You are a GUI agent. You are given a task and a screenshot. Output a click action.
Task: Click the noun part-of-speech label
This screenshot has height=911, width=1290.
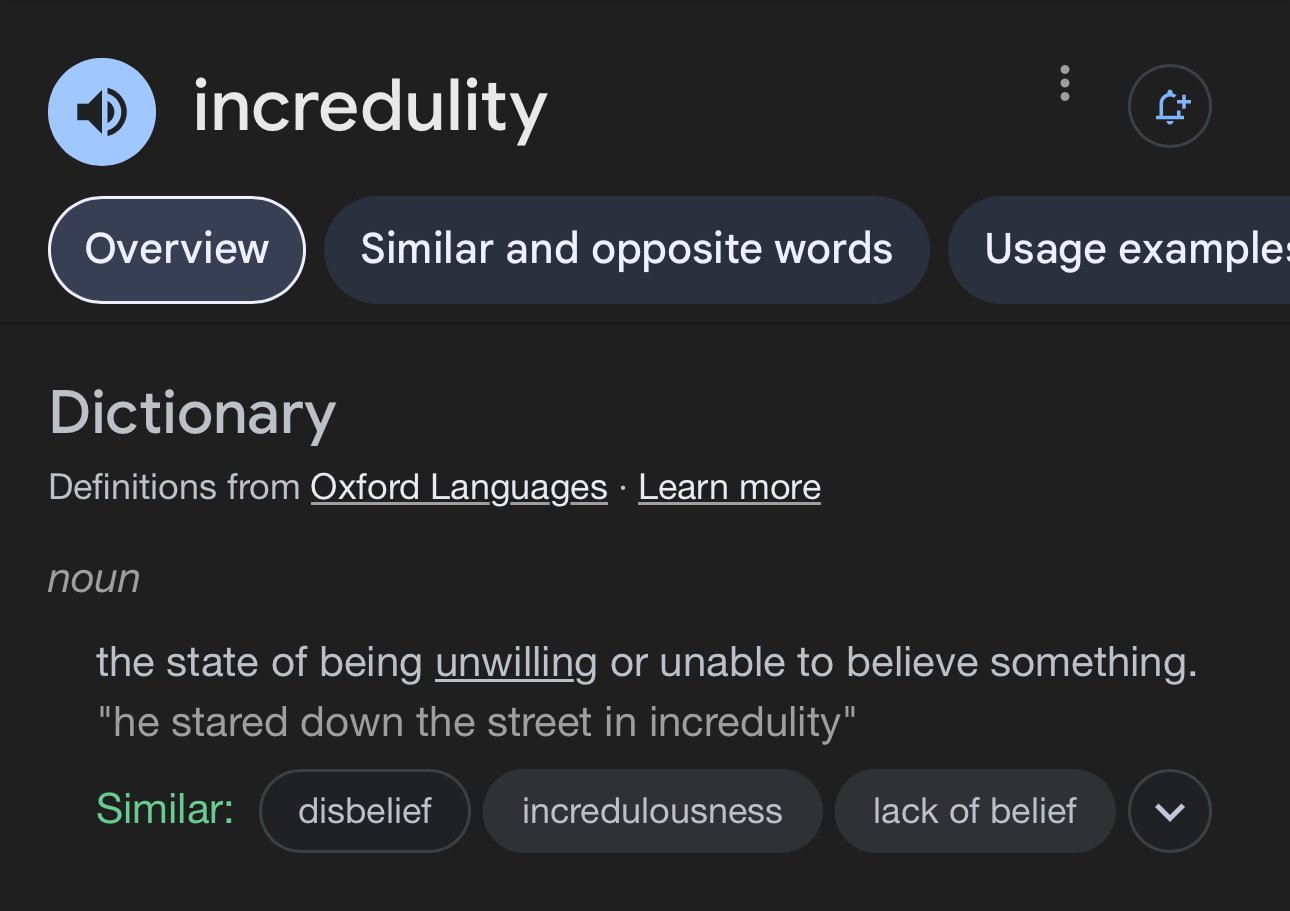[94, 579]
